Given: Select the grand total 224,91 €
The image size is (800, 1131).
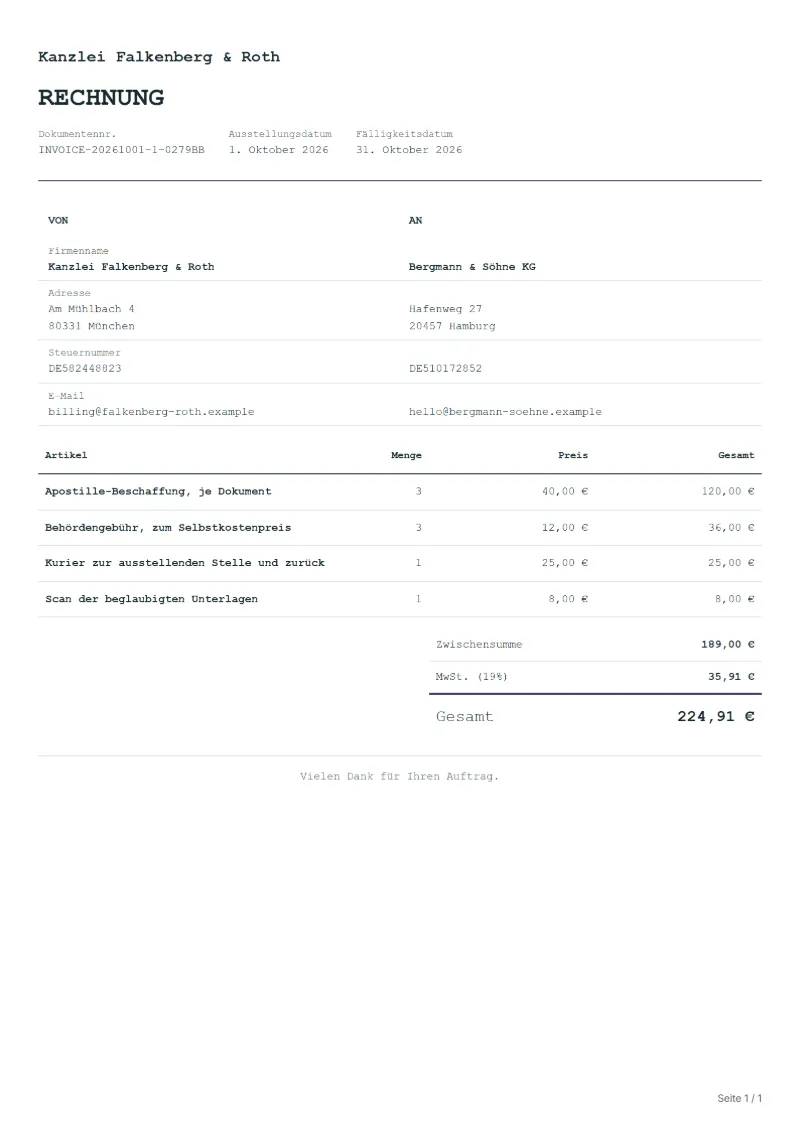Looking at the screenshot, I should coord(716,717).
